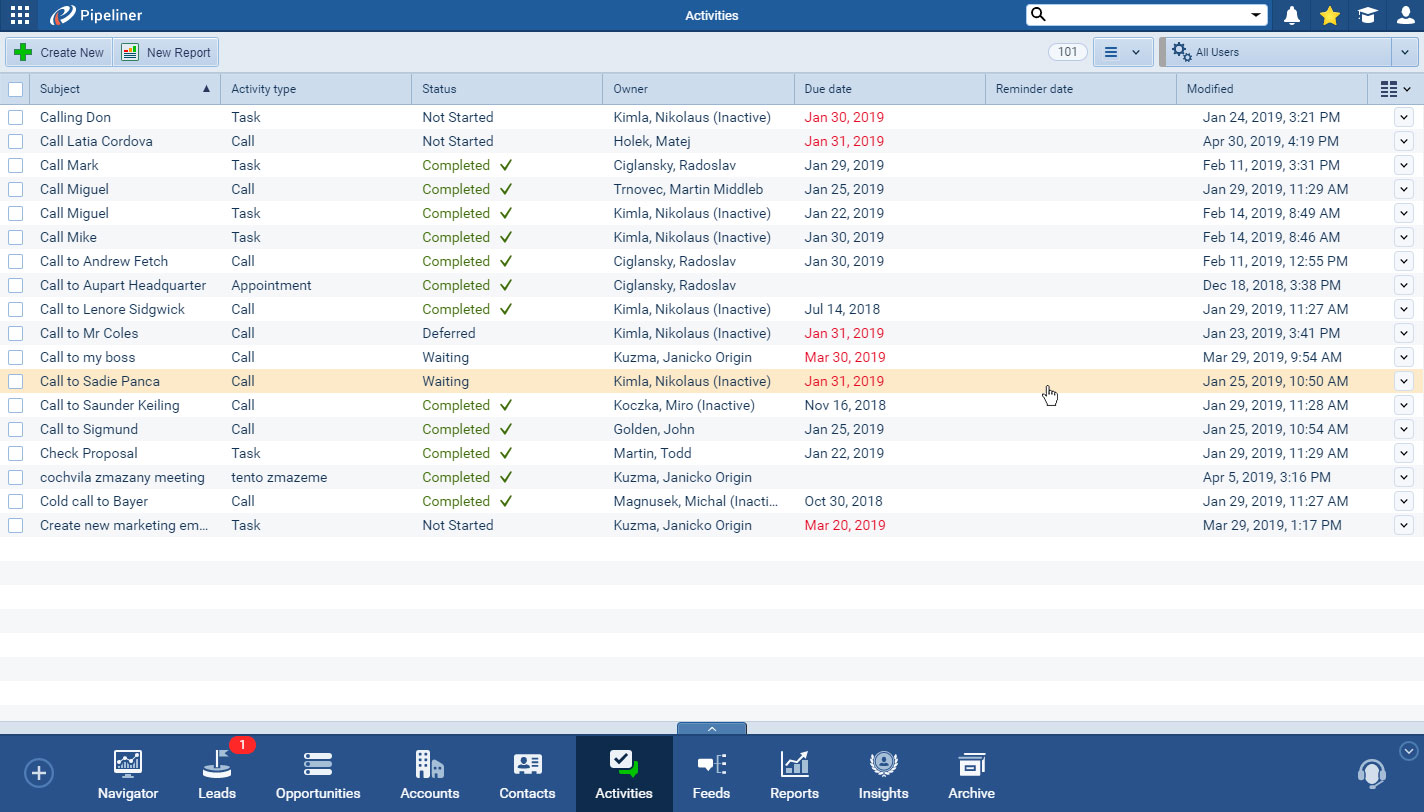This screenshot has height=812, width=1424.
Task: Open the row dropdown for Call to Sadie Panca
Action: 1404,381
